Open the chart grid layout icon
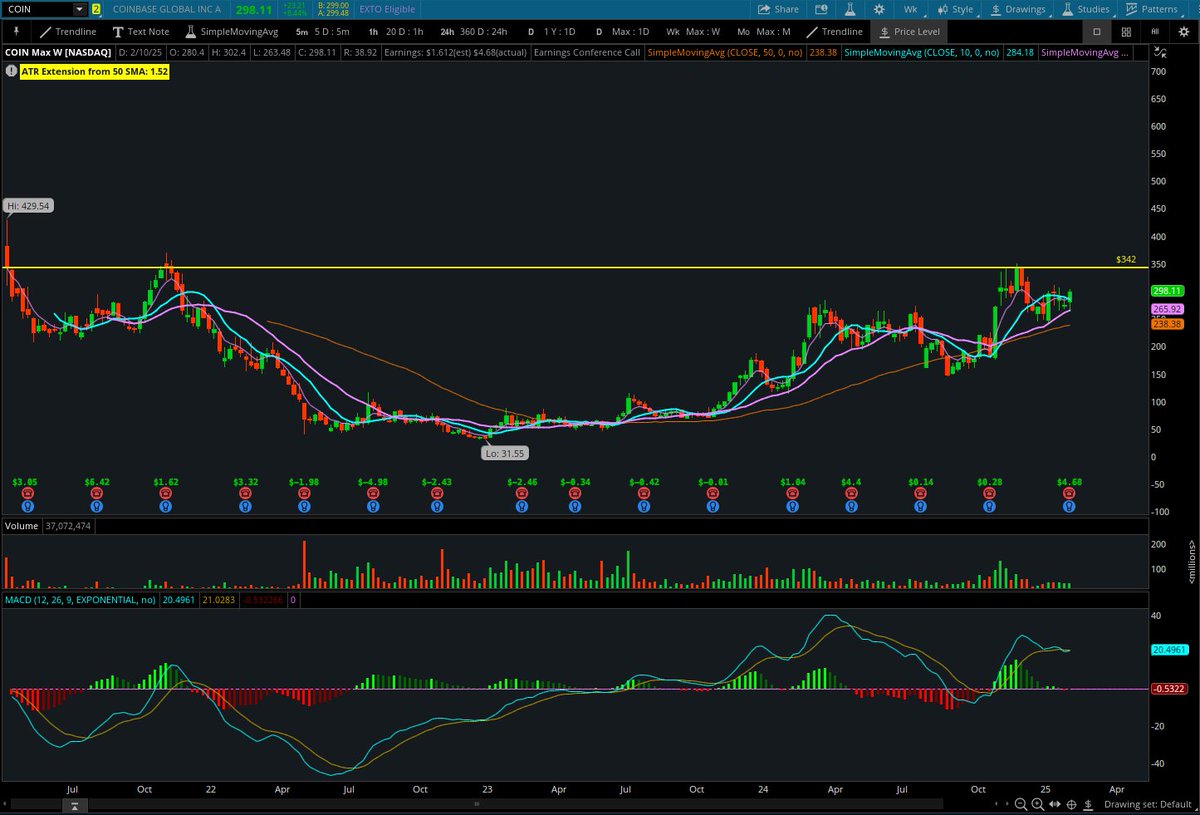 (x=1126, y=31)
